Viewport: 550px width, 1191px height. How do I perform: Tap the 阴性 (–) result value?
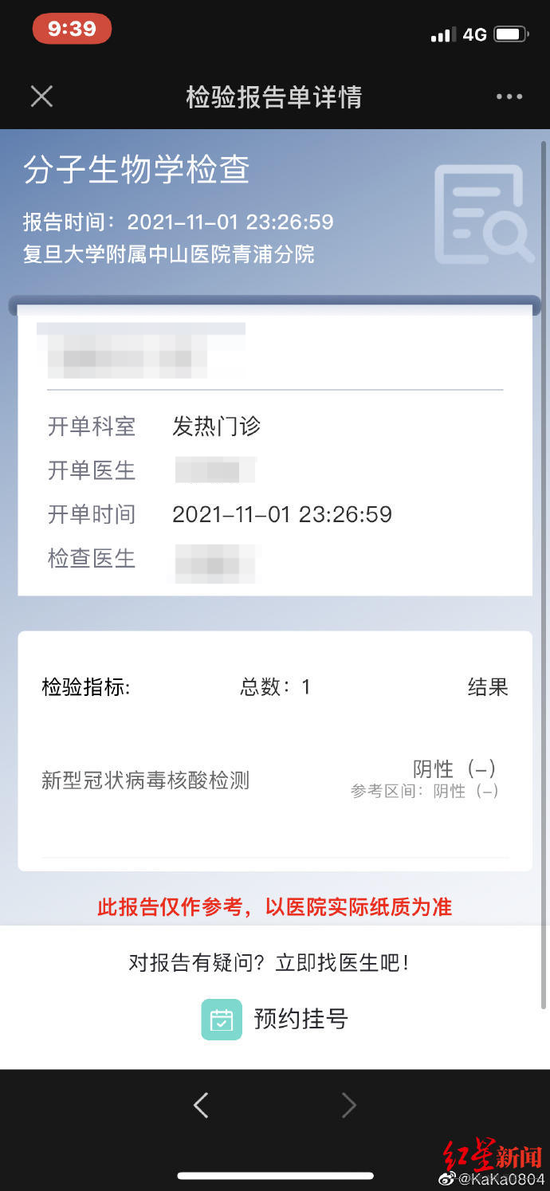(454, 769)
